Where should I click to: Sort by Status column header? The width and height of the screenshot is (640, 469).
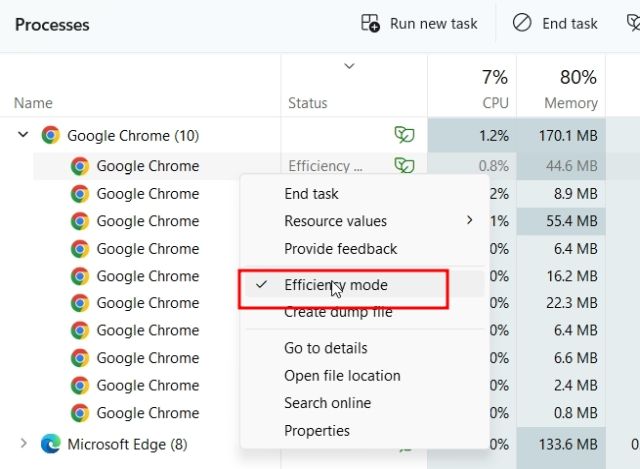click(x=307, y=103)
